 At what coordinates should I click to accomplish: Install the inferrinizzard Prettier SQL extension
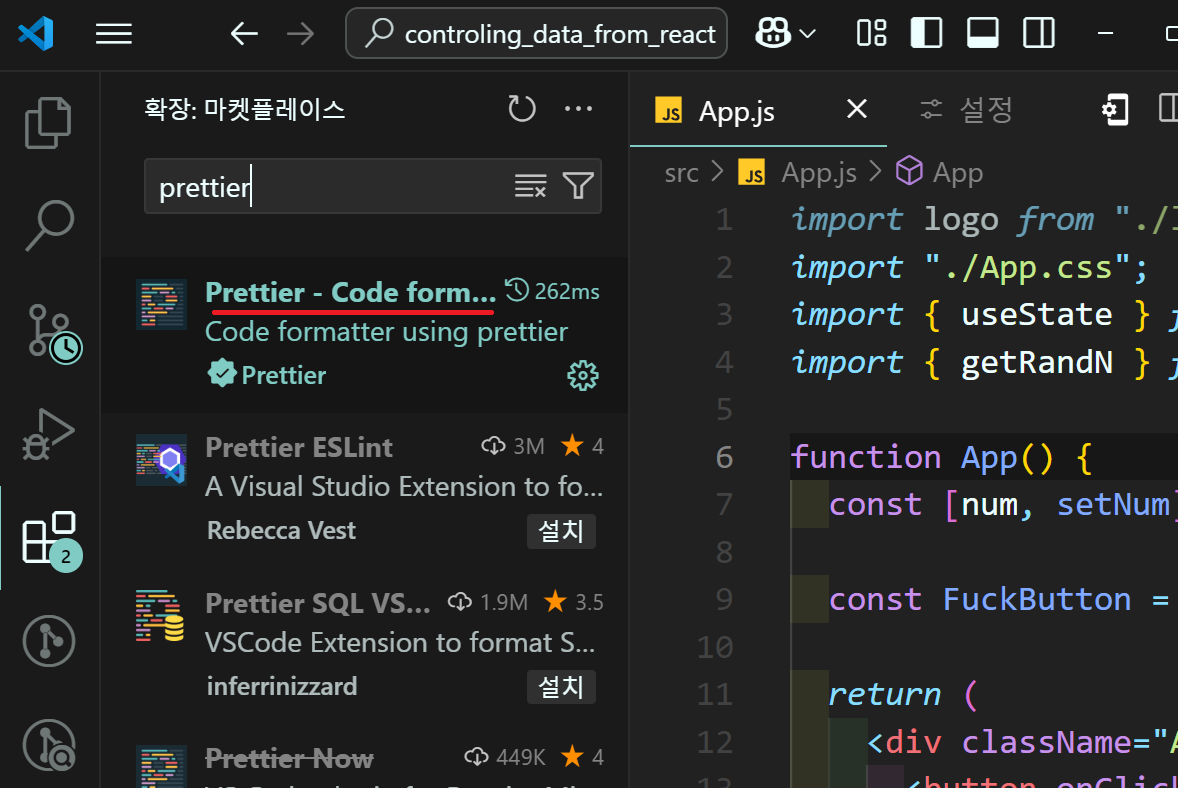pos(561,687)
